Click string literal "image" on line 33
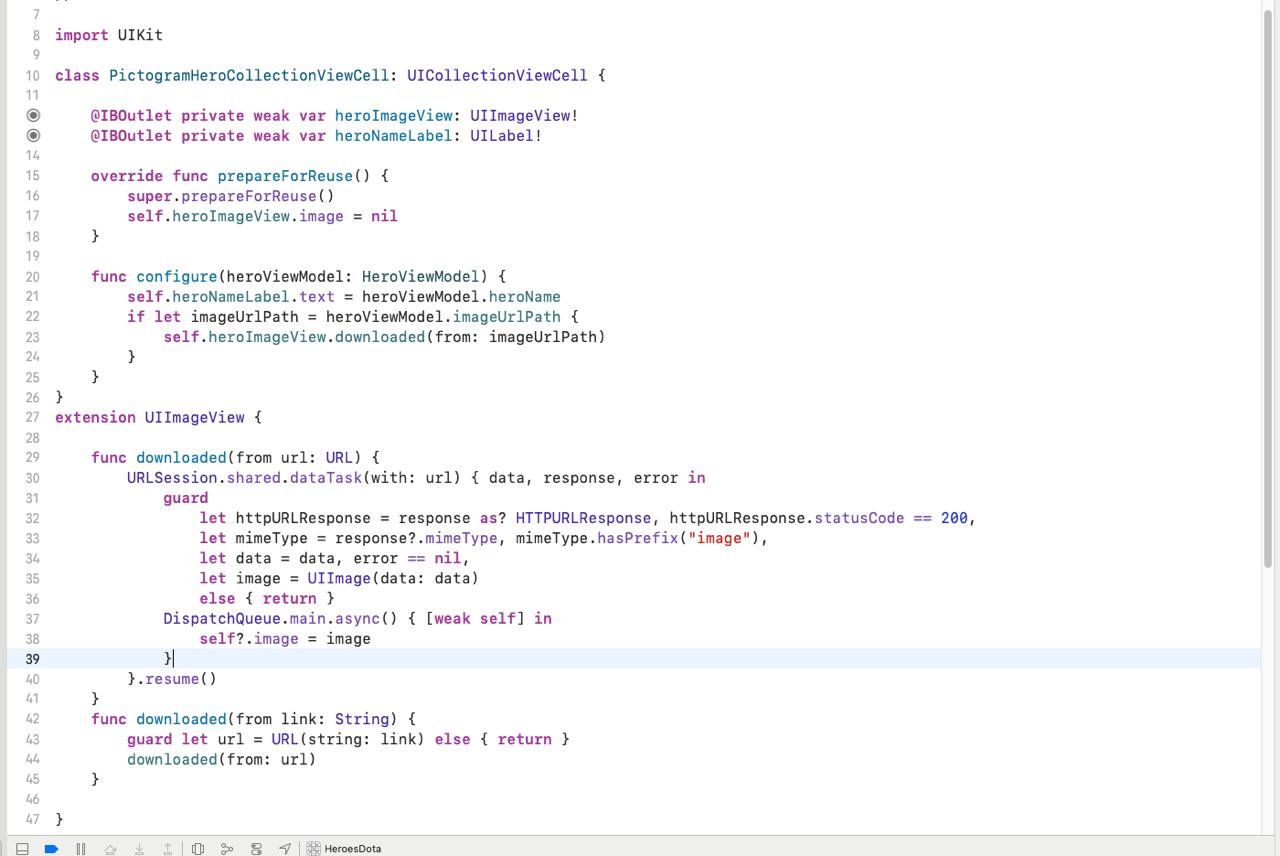The image size is (1280, 856). 719,538
